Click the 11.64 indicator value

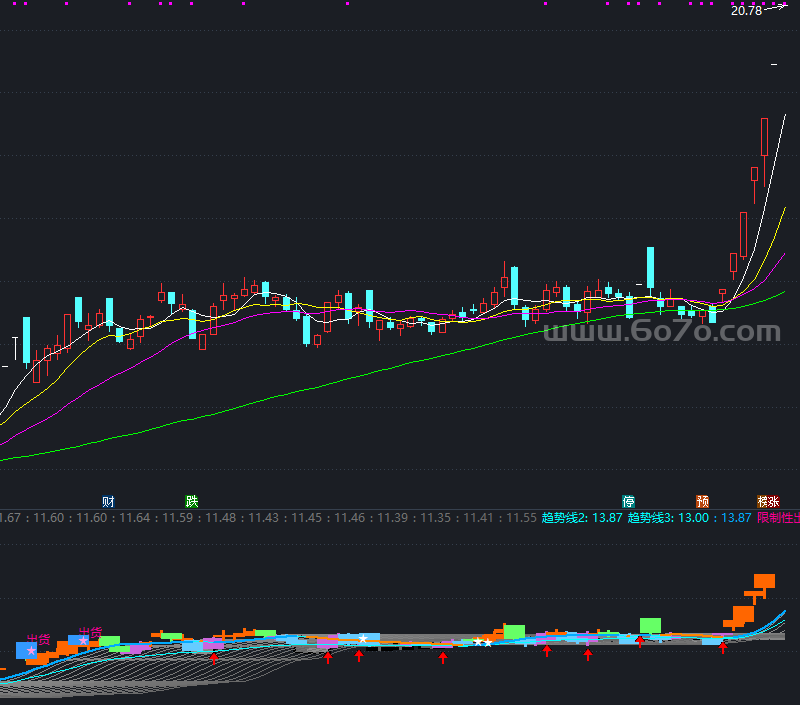pos(135,518)
